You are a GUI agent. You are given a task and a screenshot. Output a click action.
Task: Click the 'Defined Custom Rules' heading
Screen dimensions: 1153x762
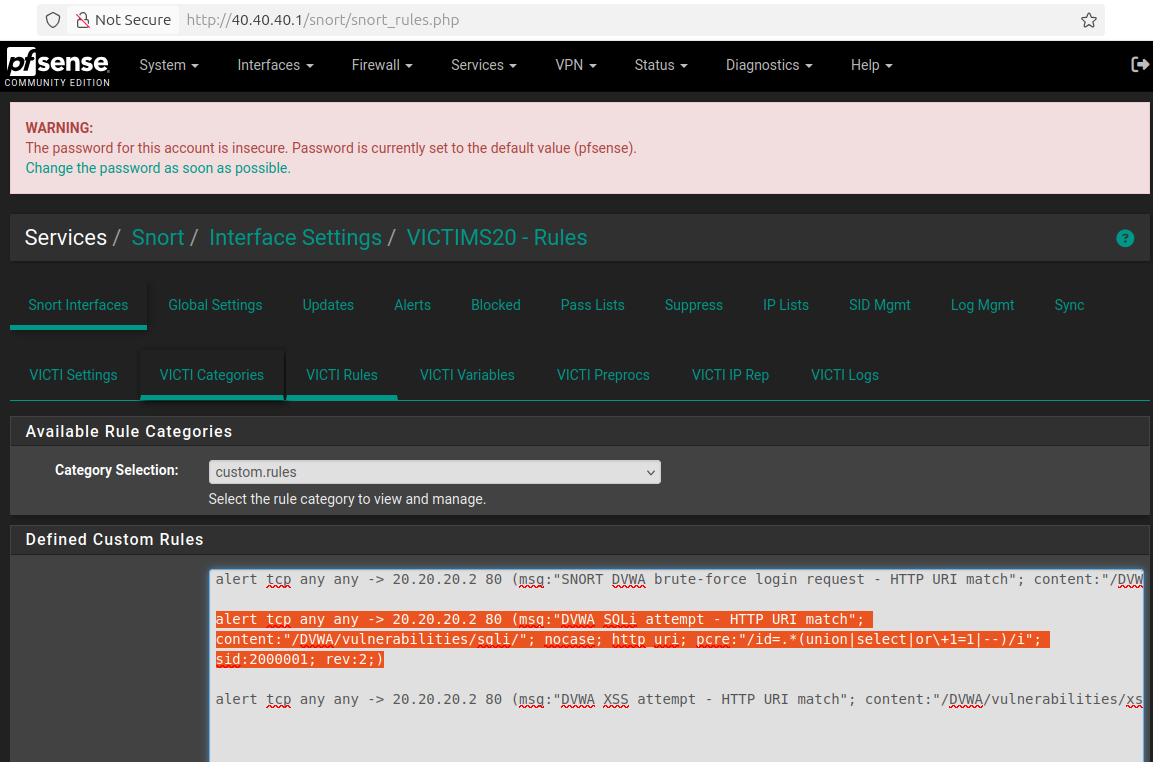(114, 540)
